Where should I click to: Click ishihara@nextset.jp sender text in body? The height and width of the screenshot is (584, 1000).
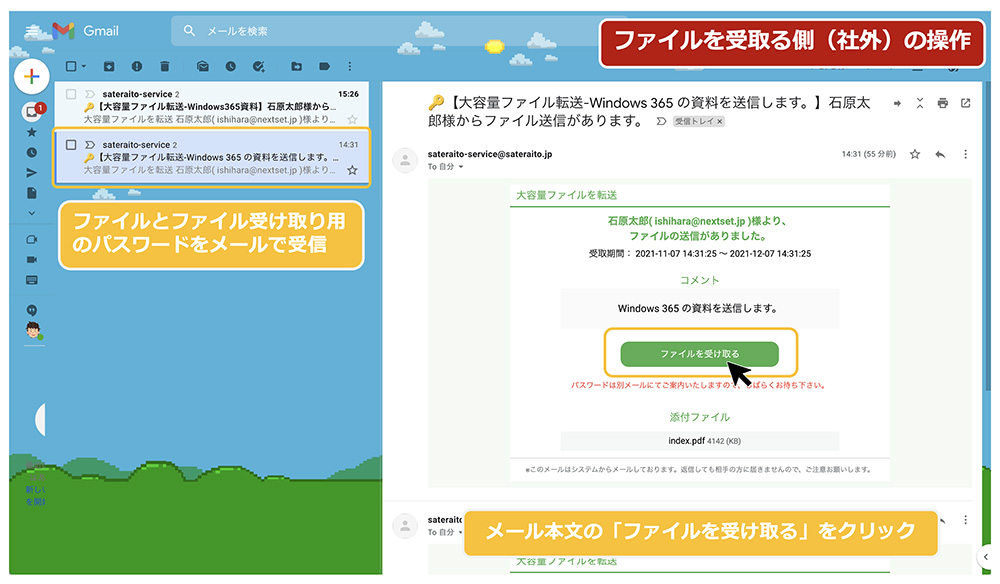(699, 221)
